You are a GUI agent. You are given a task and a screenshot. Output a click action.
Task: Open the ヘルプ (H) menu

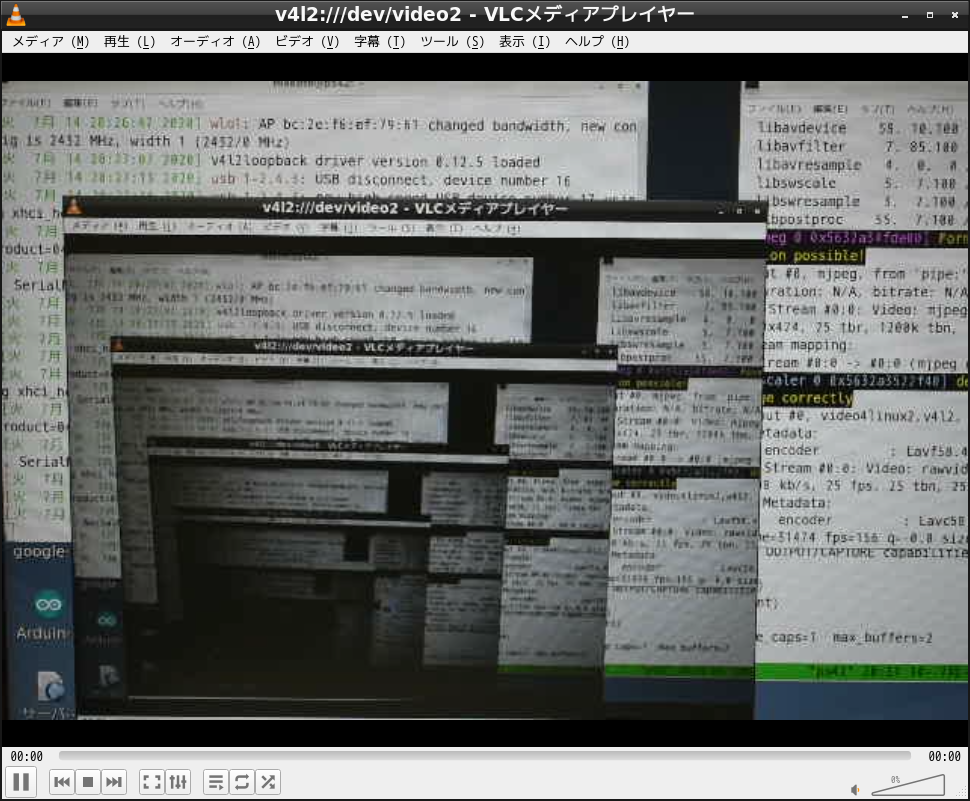(x=597, y=41)
